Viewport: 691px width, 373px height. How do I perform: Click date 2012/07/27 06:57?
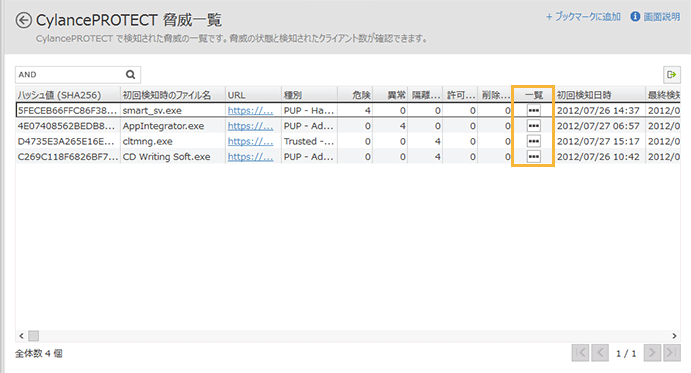598,126
